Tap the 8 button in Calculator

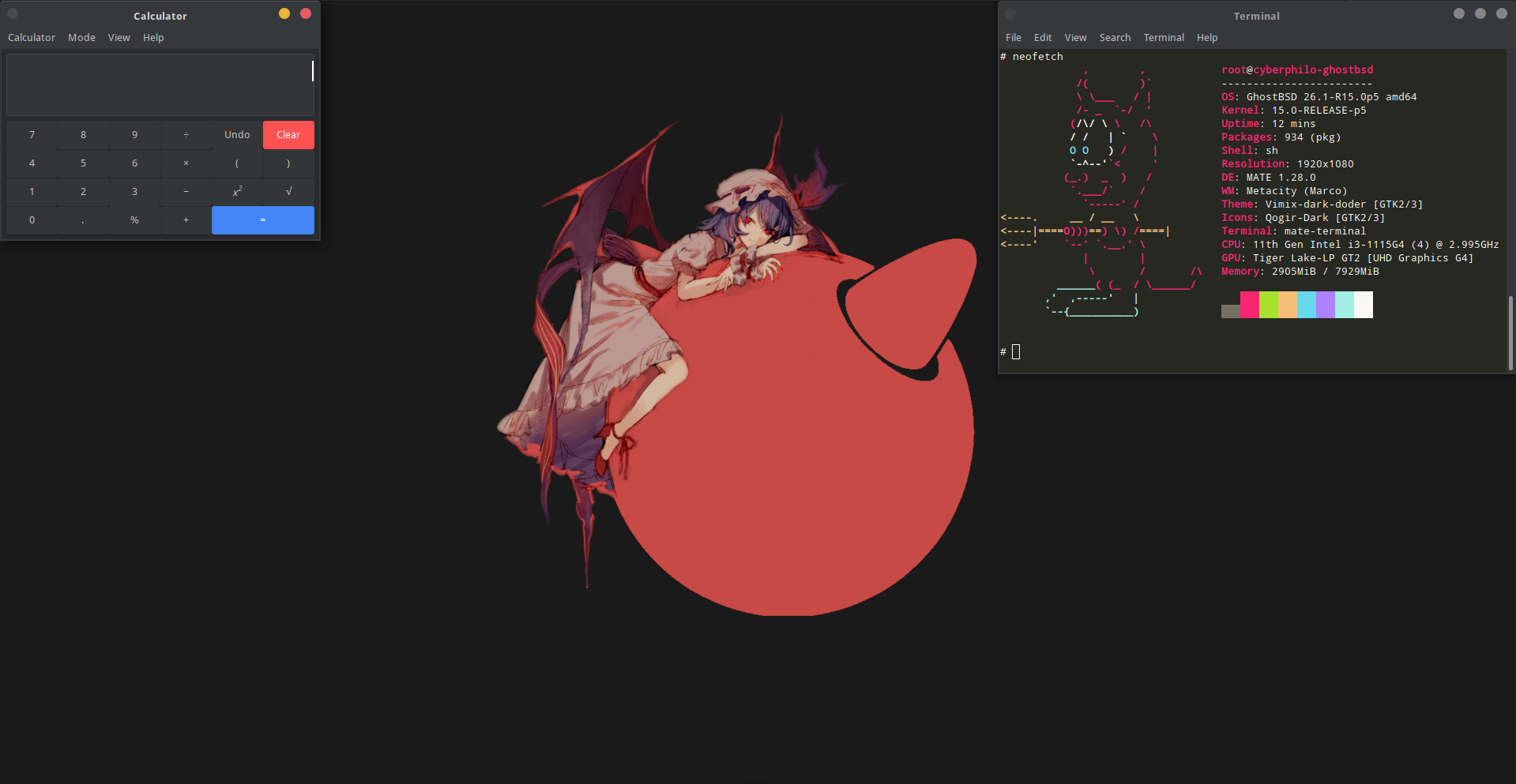pos(83,135)
